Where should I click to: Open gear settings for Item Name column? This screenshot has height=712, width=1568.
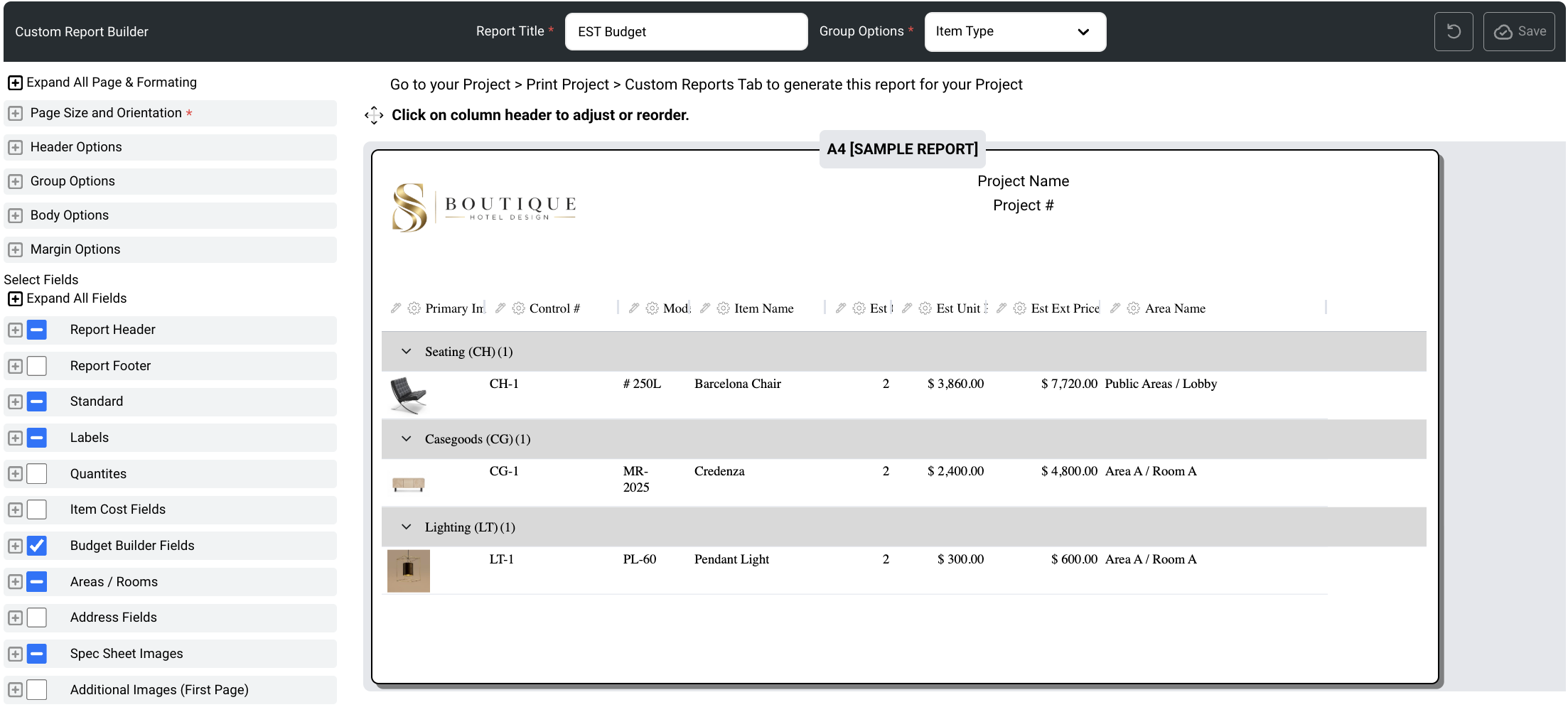tap(724, 308)
